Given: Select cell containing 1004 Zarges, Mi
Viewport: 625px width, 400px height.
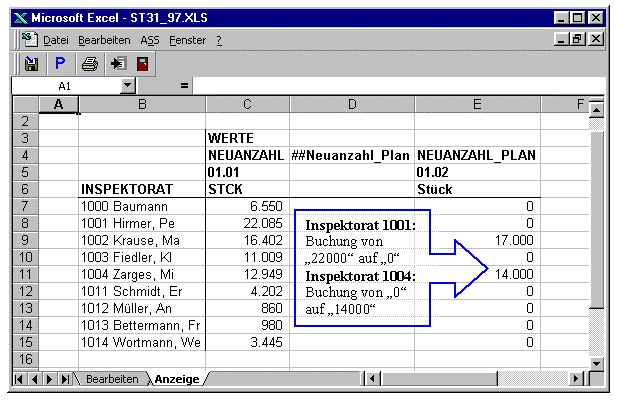Looking at the screenshot, I should point(142,274).
